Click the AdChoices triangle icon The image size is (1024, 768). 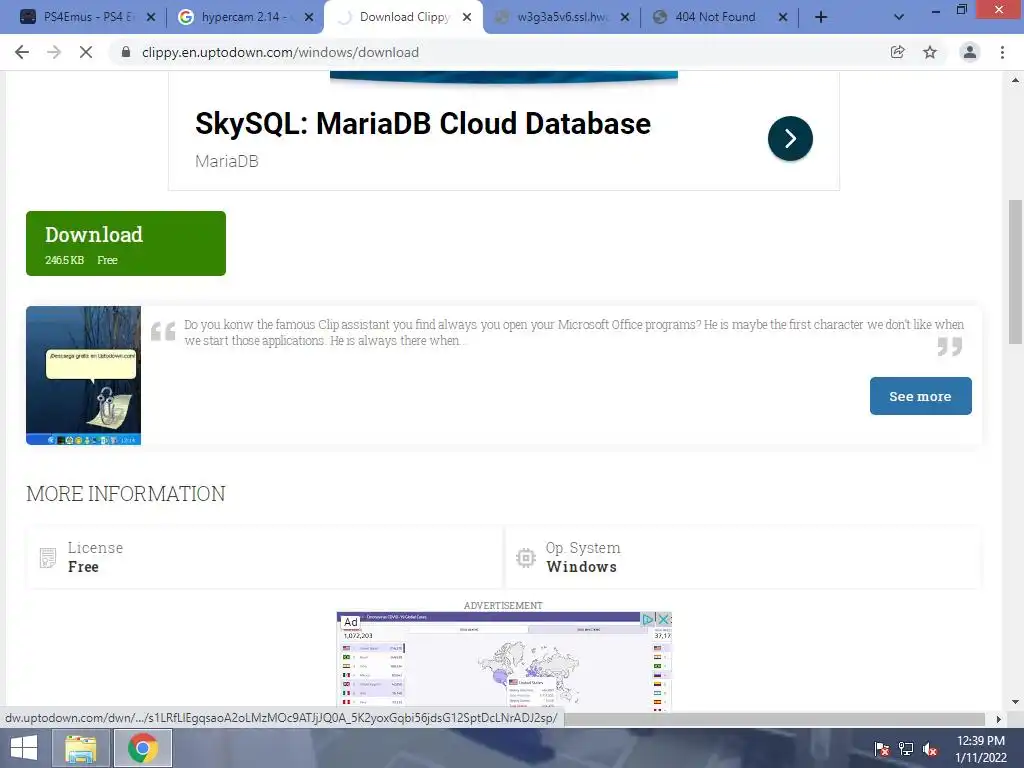click(x=648, y=619)
